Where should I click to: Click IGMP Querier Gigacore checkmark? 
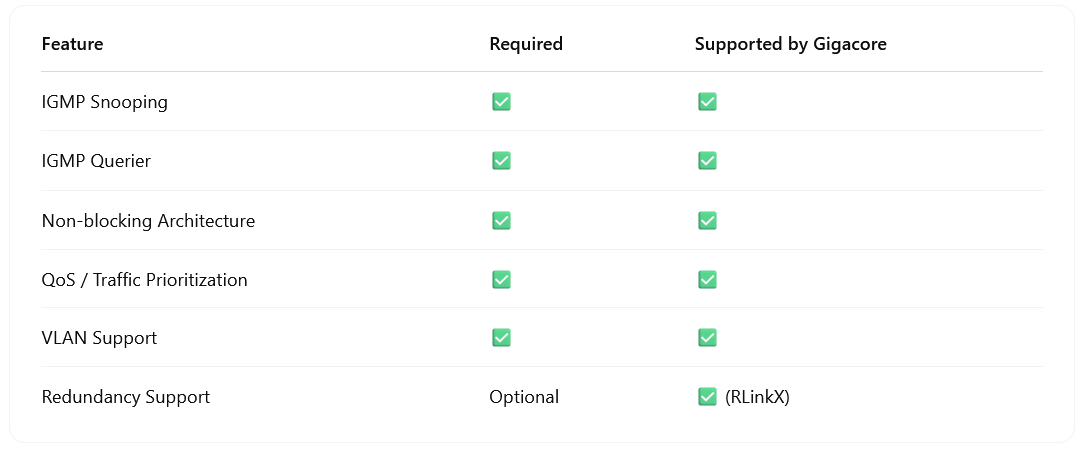coord(707,161)
